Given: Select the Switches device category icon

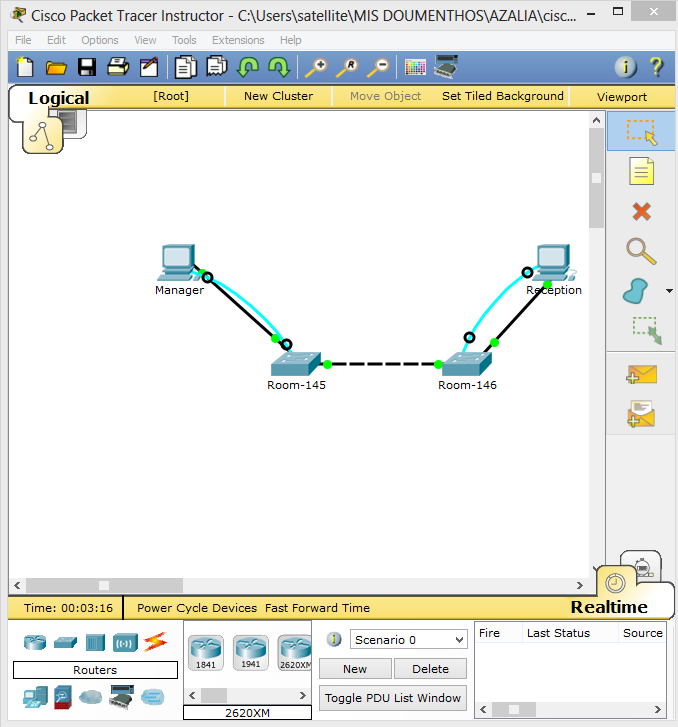Looking at the screenshot, I should (65, 643).
